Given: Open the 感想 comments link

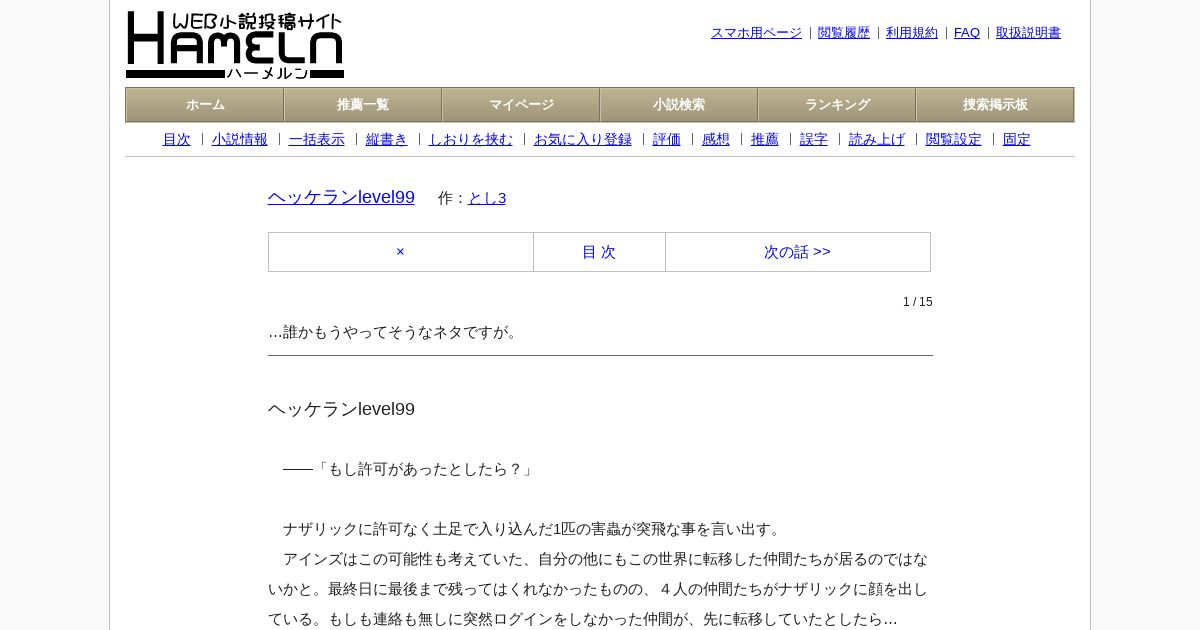Looking at the screenshot, I should click(716, 140).
